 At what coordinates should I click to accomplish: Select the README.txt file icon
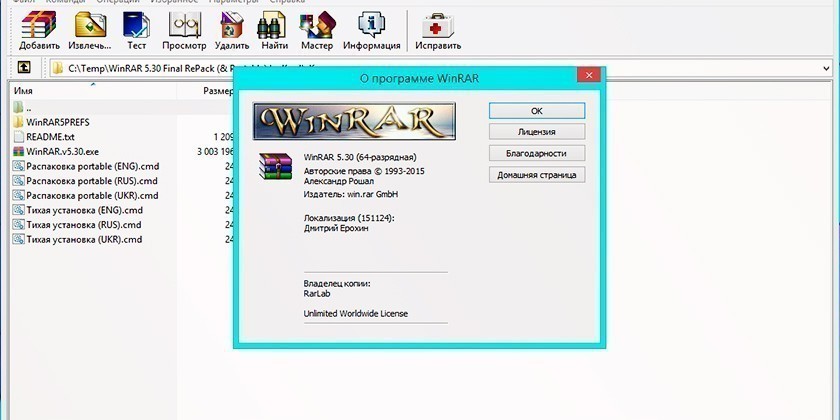tap(18, 137)
